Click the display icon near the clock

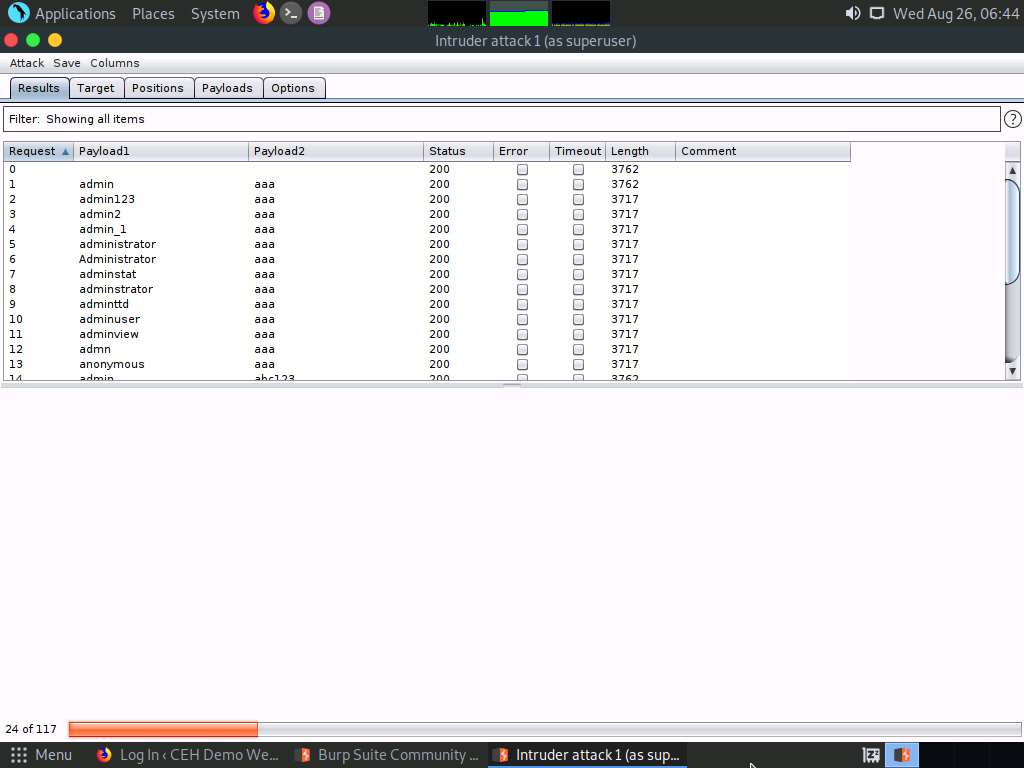point(879,13)
